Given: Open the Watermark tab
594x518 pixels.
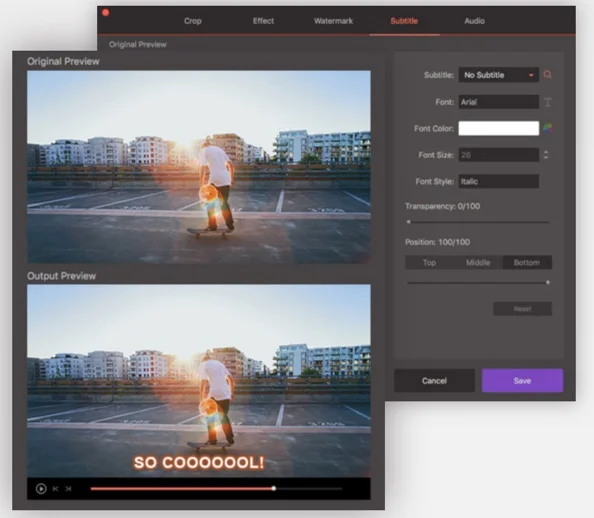Looking at the screenshot, I should pos(333,21).
